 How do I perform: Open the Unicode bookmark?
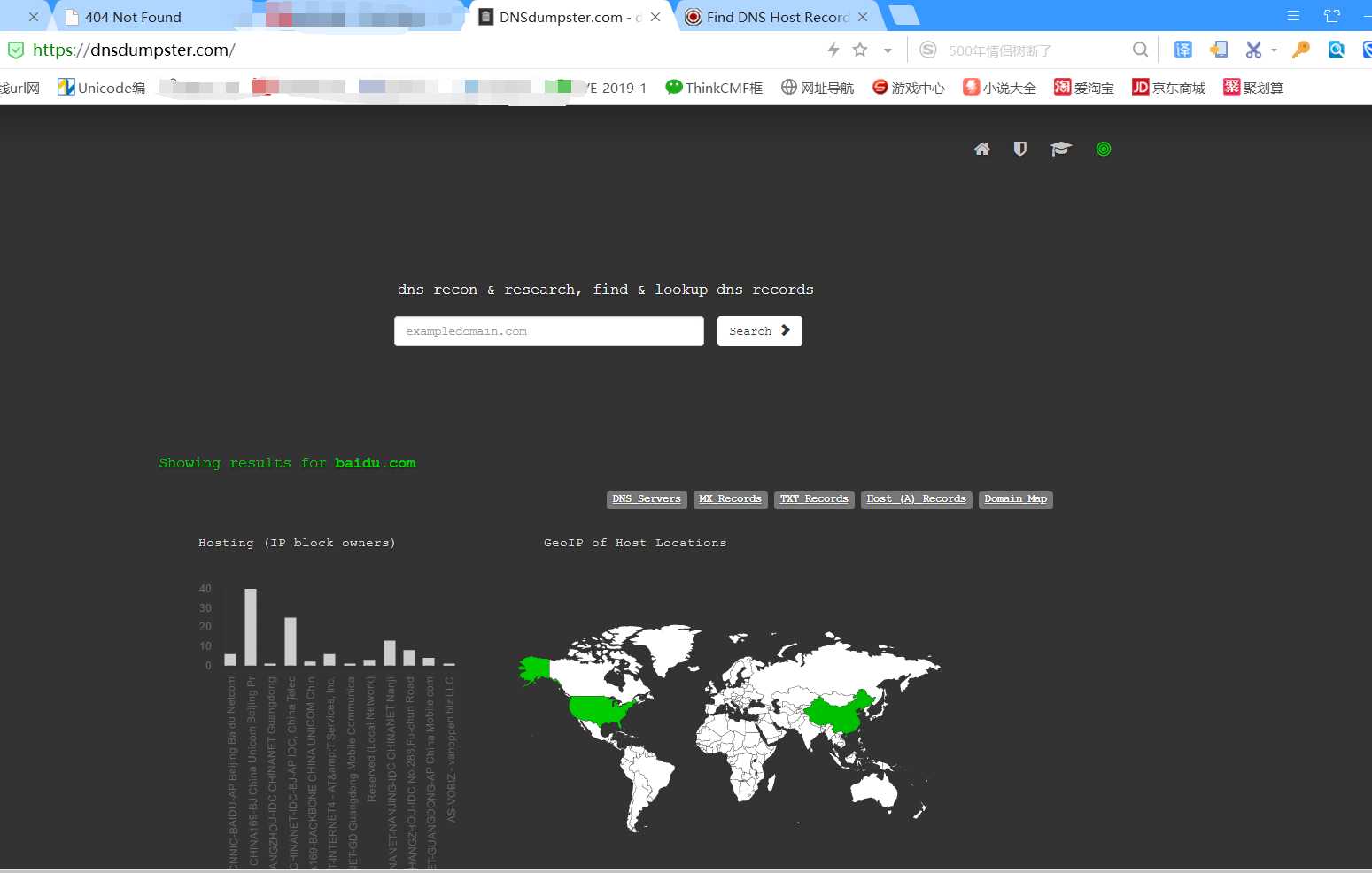(x=101, y=87)
